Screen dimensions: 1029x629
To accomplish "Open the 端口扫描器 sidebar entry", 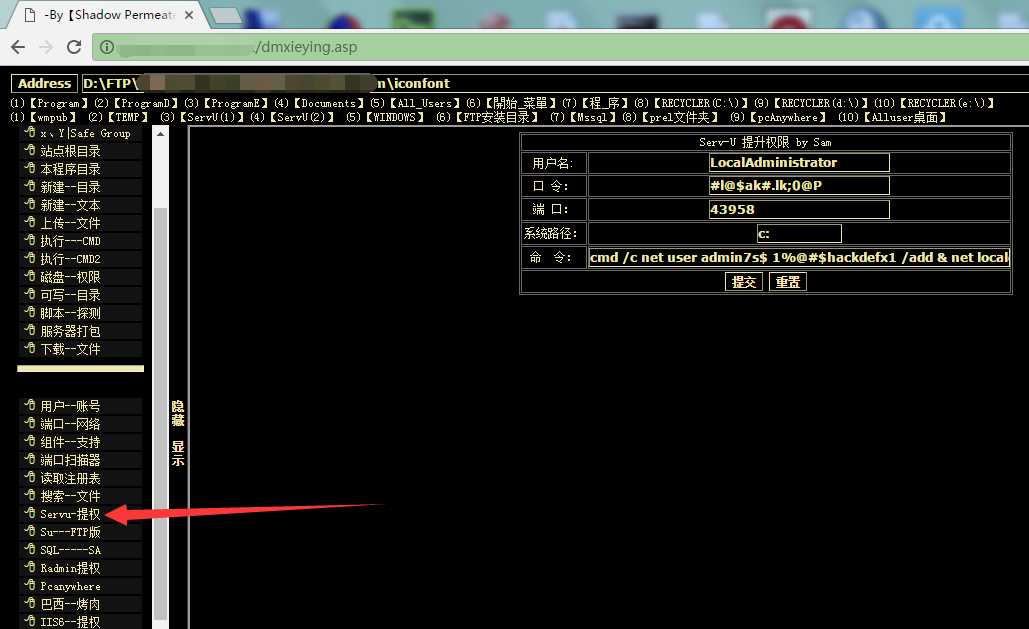I will [x=70, y=460].
